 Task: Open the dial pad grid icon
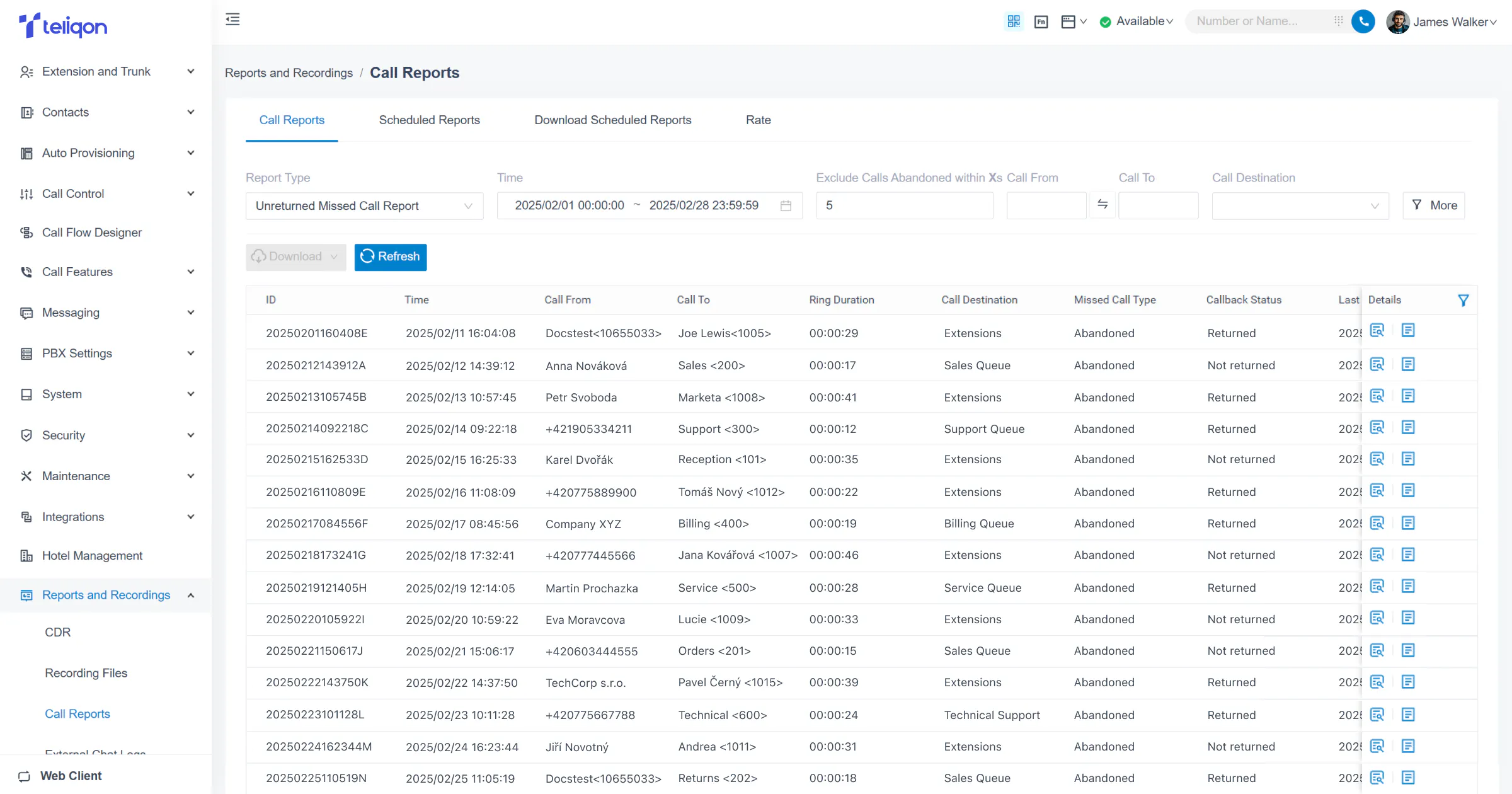(1339, 21)
